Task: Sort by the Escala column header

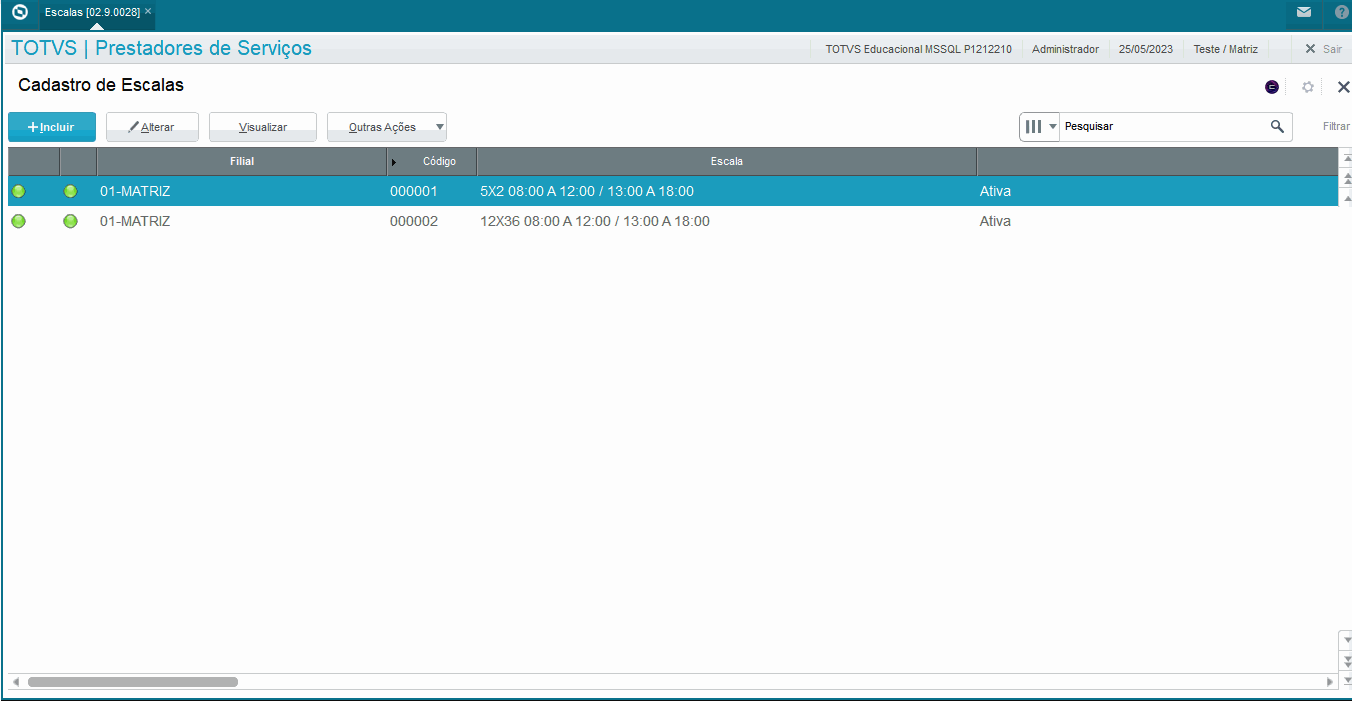Action: tap(727, 161)
